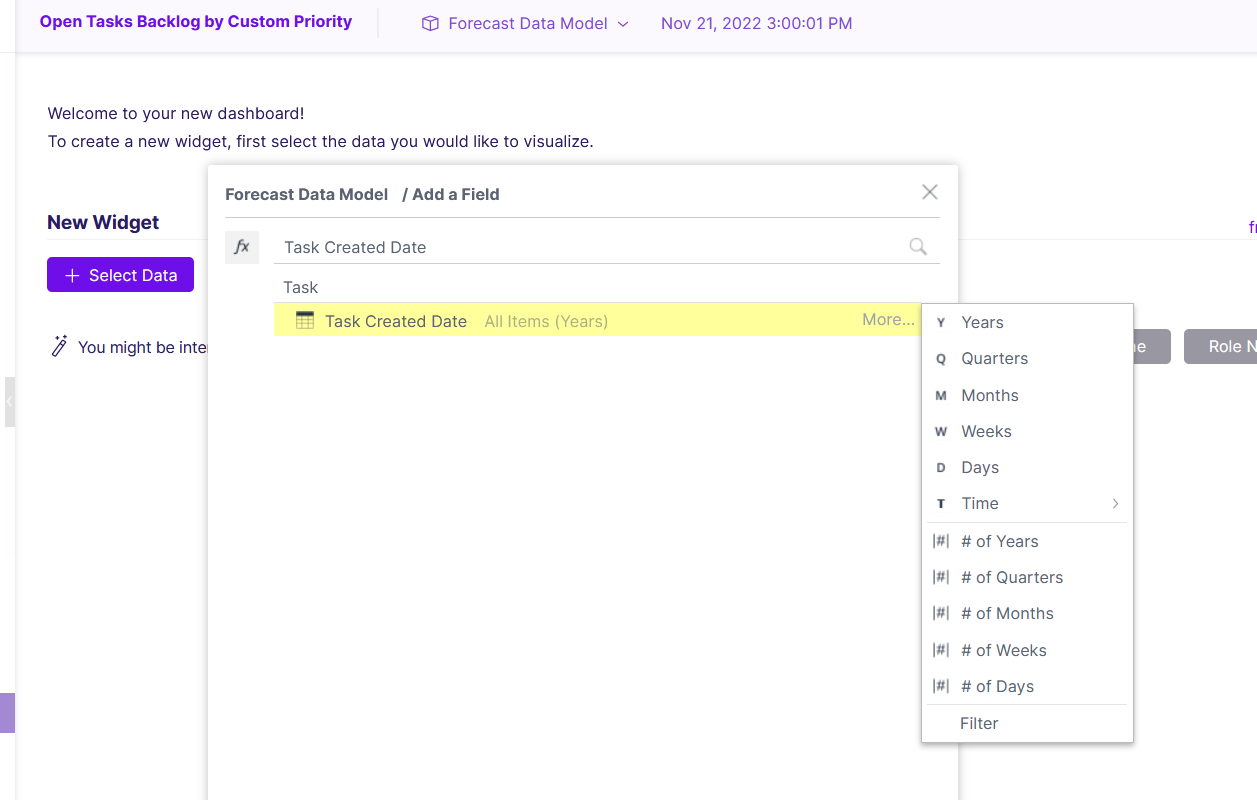This screenshot has height=800, width=1257.
Task: Click Open Tasks Backlog by Custom Priority title
Action: pyautogui.click(x=196, y=21)
